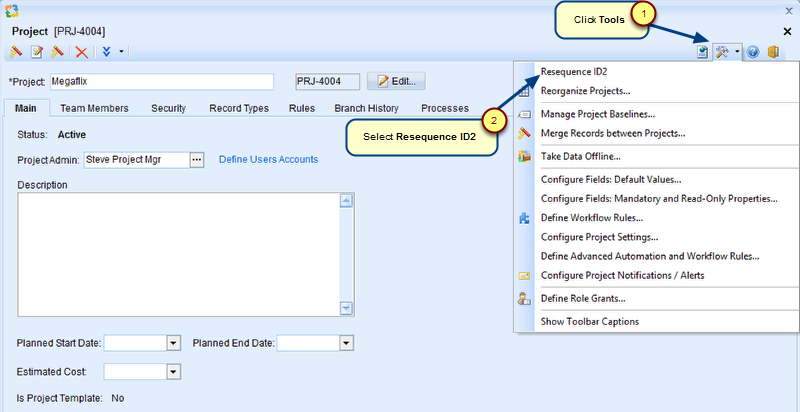
Task: Follow the Define Users Accounts link
Action: 268,159
